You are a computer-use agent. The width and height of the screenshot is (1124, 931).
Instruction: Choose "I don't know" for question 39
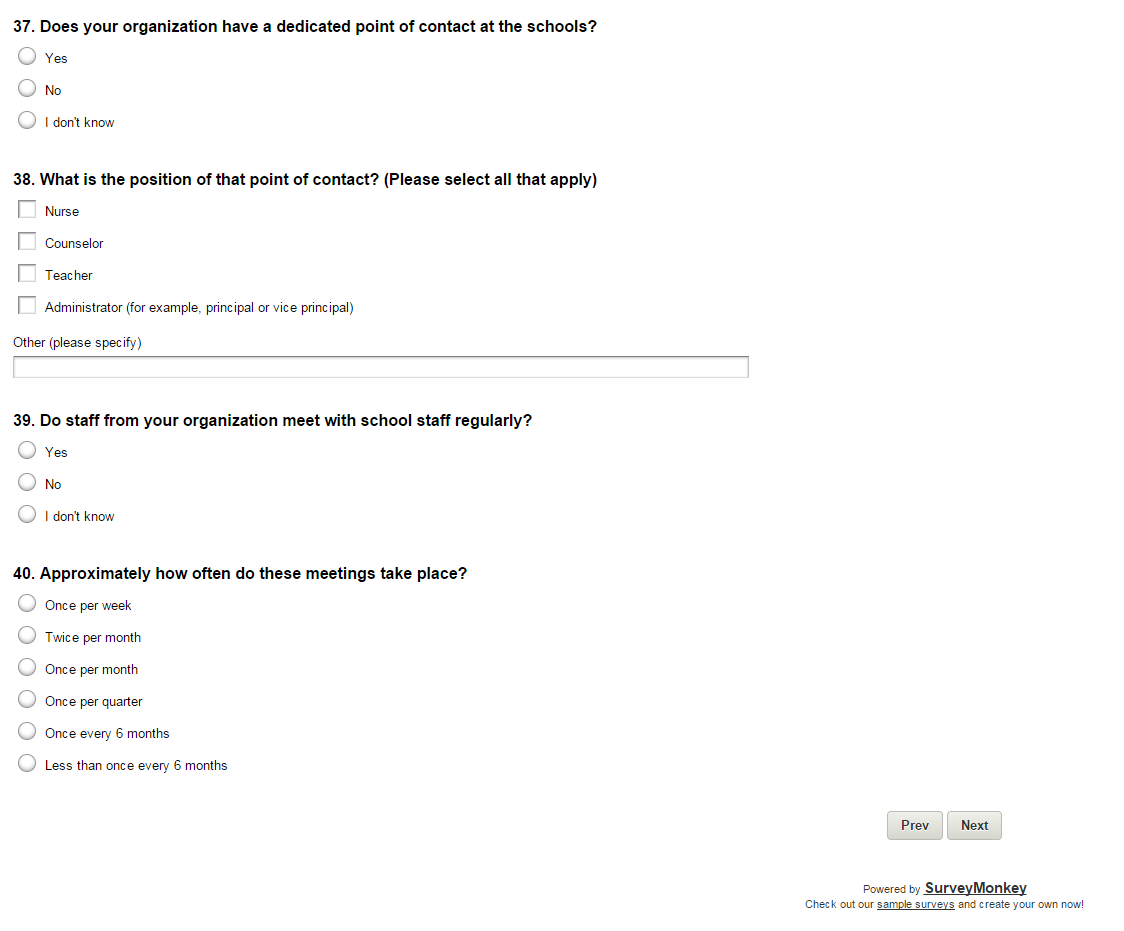[x=27, y=515]
